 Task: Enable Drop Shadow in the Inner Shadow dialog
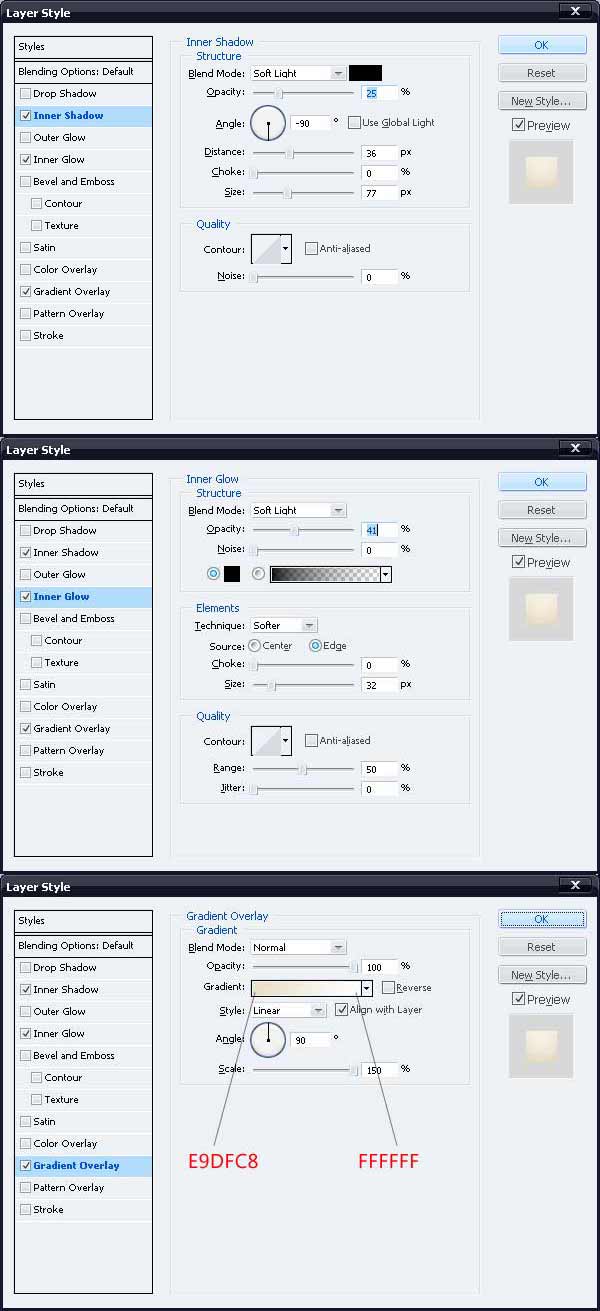25,94
